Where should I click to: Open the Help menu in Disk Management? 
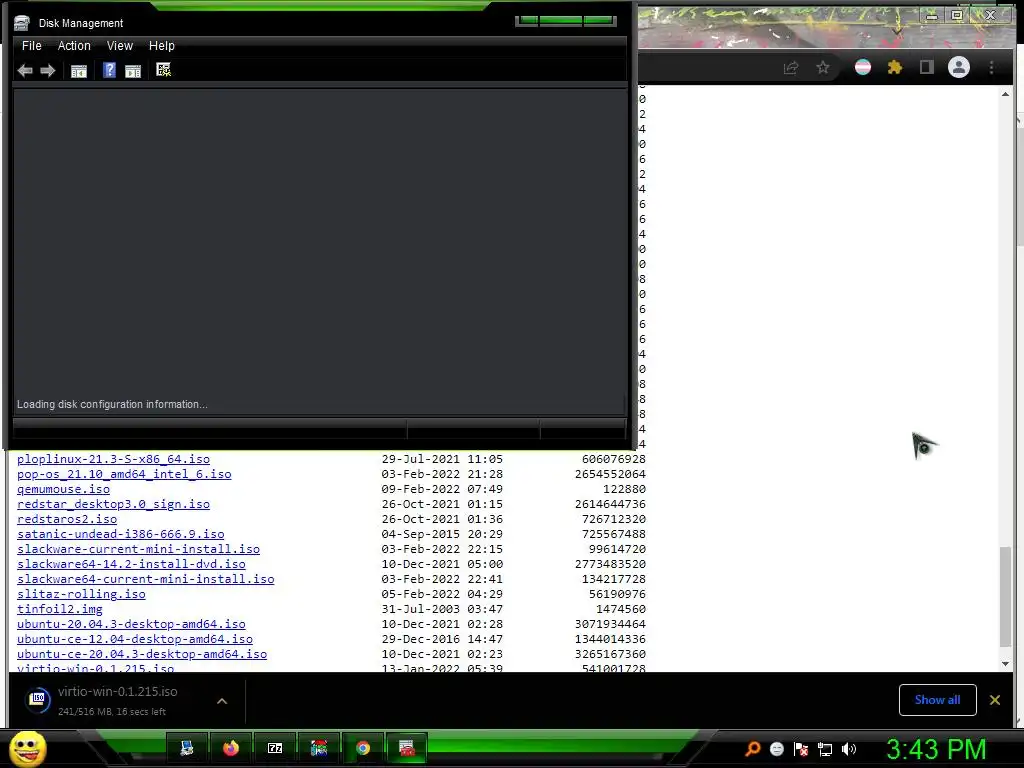click(x=161, y=46)
